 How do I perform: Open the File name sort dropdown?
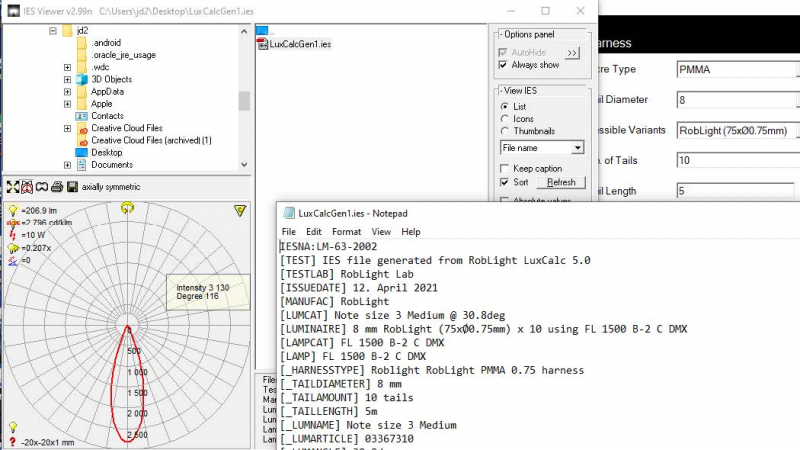click(x=577, y=147)
